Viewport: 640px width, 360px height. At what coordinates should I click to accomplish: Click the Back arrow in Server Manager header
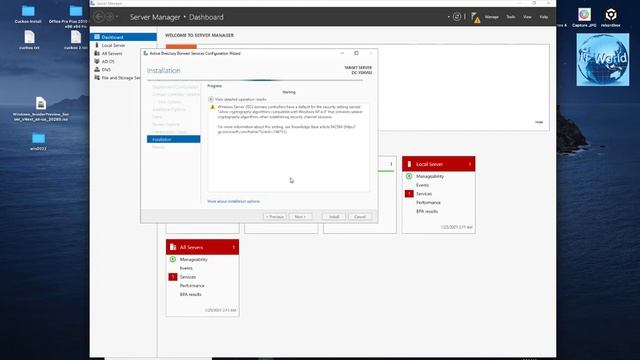99,17
